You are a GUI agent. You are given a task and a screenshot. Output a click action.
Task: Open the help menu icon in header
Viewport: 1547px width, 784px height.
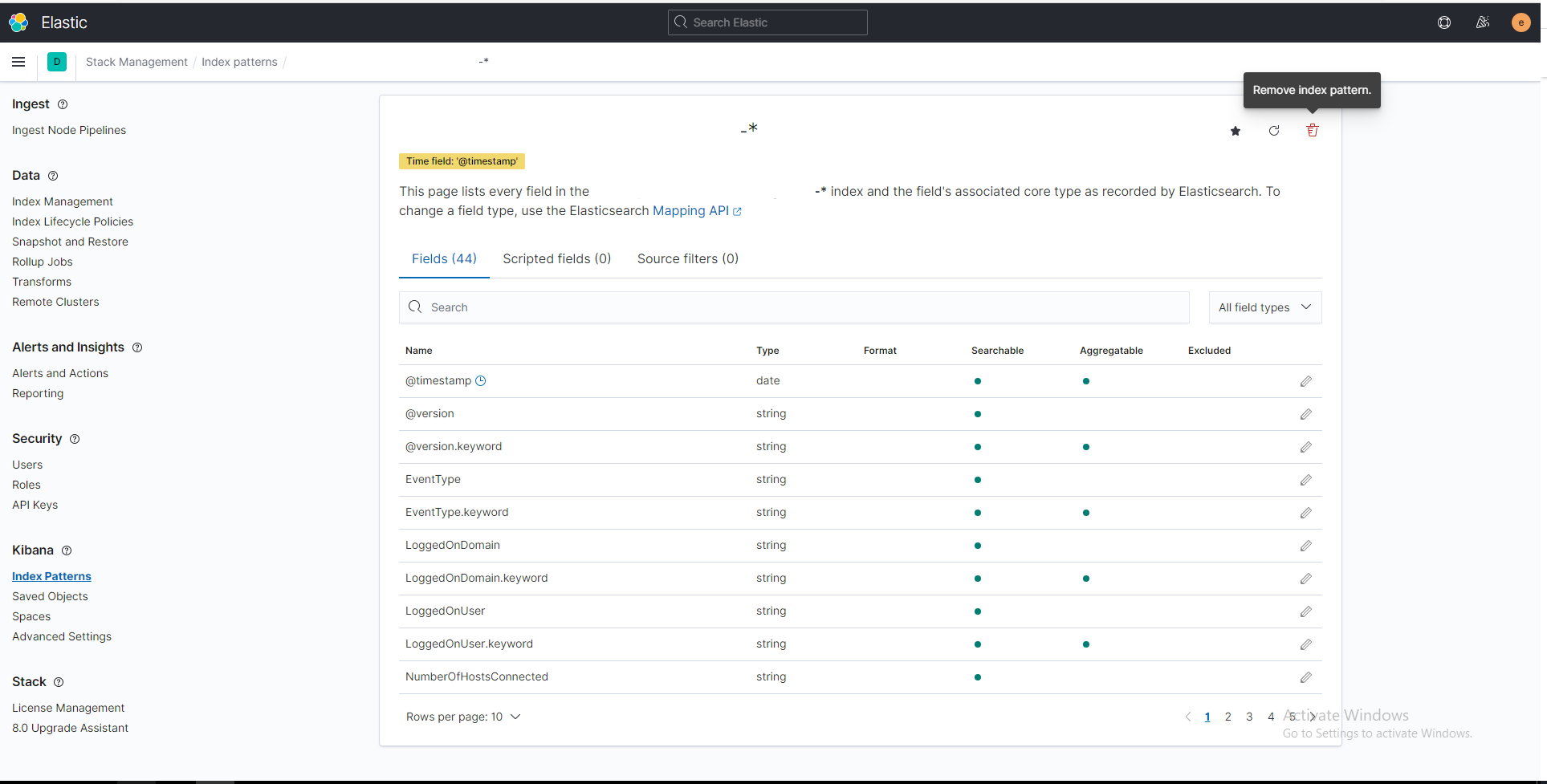(1444, 22)
